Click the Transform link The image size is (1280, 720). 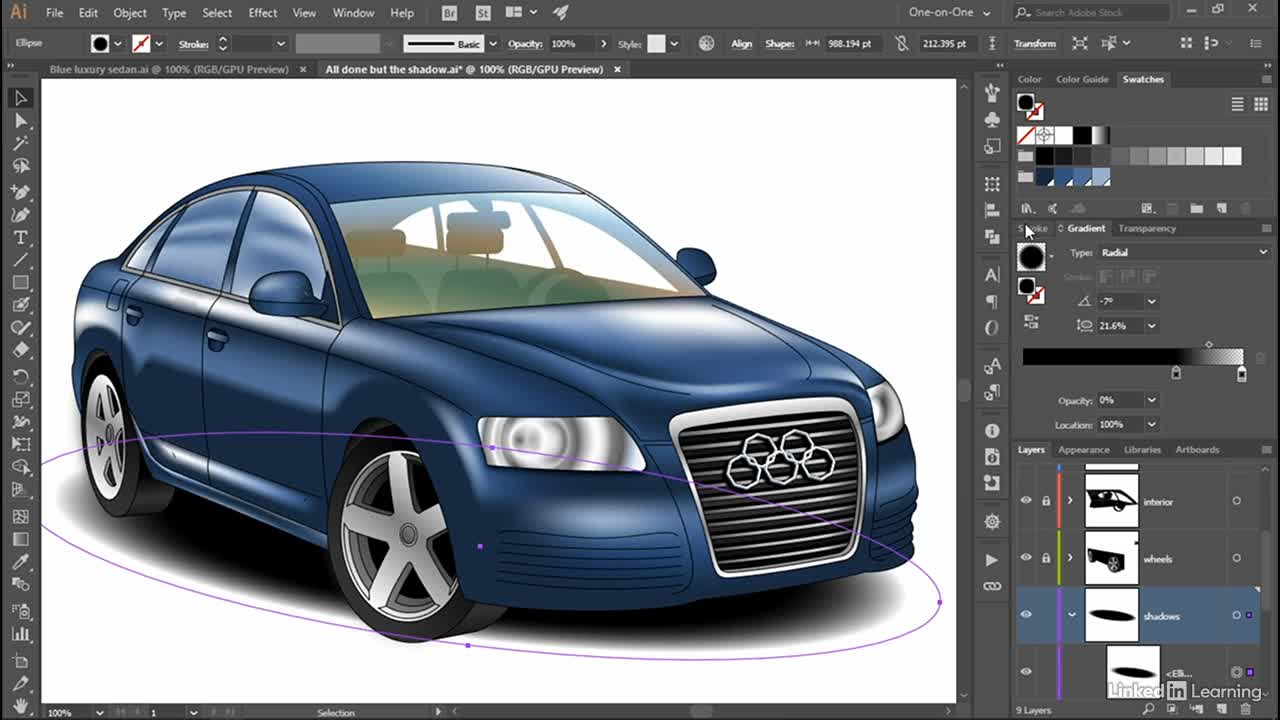coord(1035,43)
